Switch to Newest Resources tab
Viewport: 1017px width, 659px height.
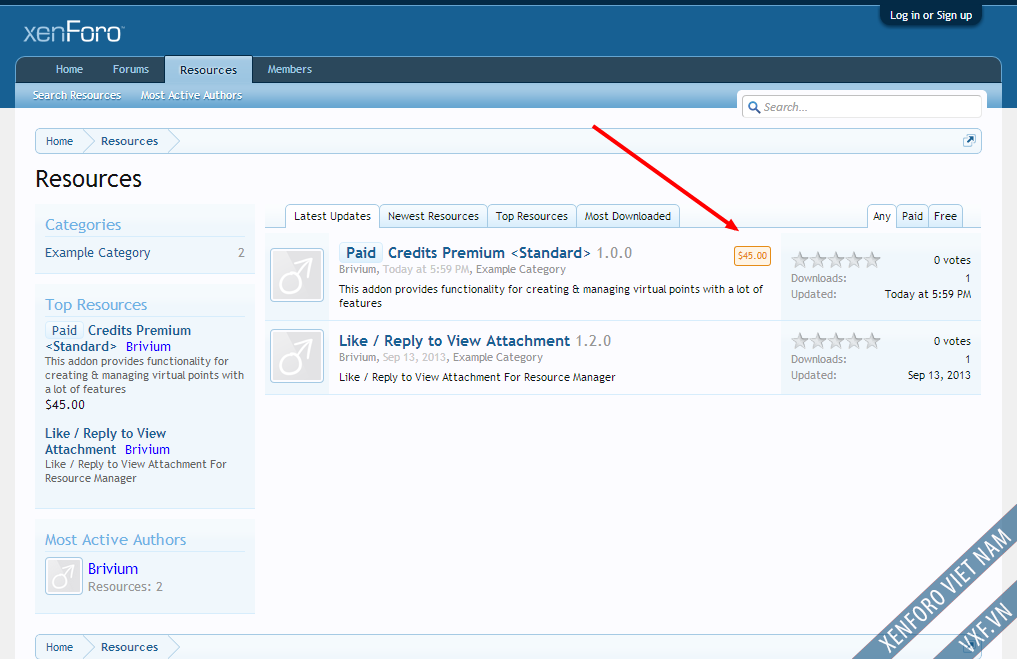tap(433, 216)
